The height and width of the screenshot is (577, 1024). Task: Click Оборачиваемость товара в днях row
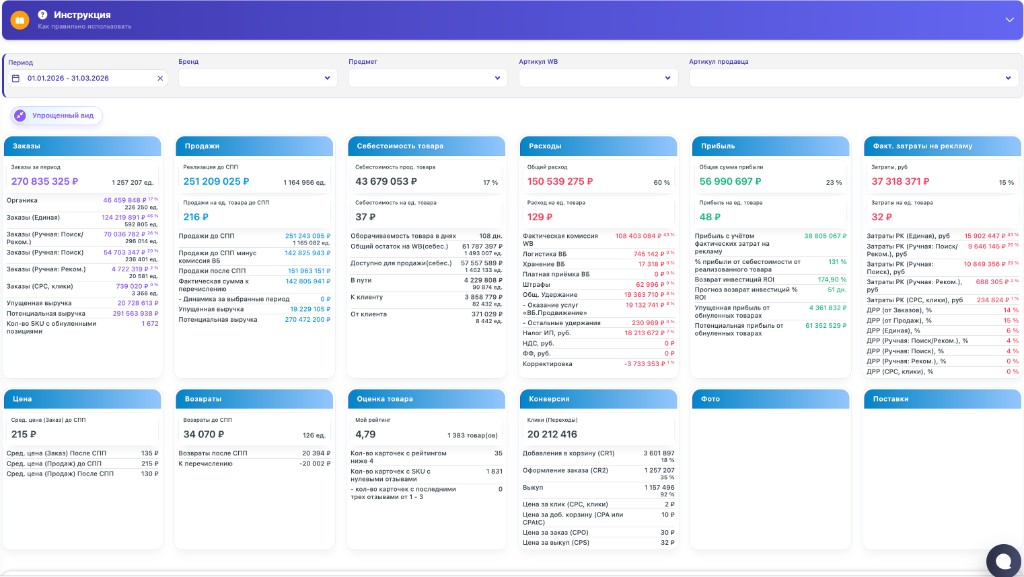[426, 236]
